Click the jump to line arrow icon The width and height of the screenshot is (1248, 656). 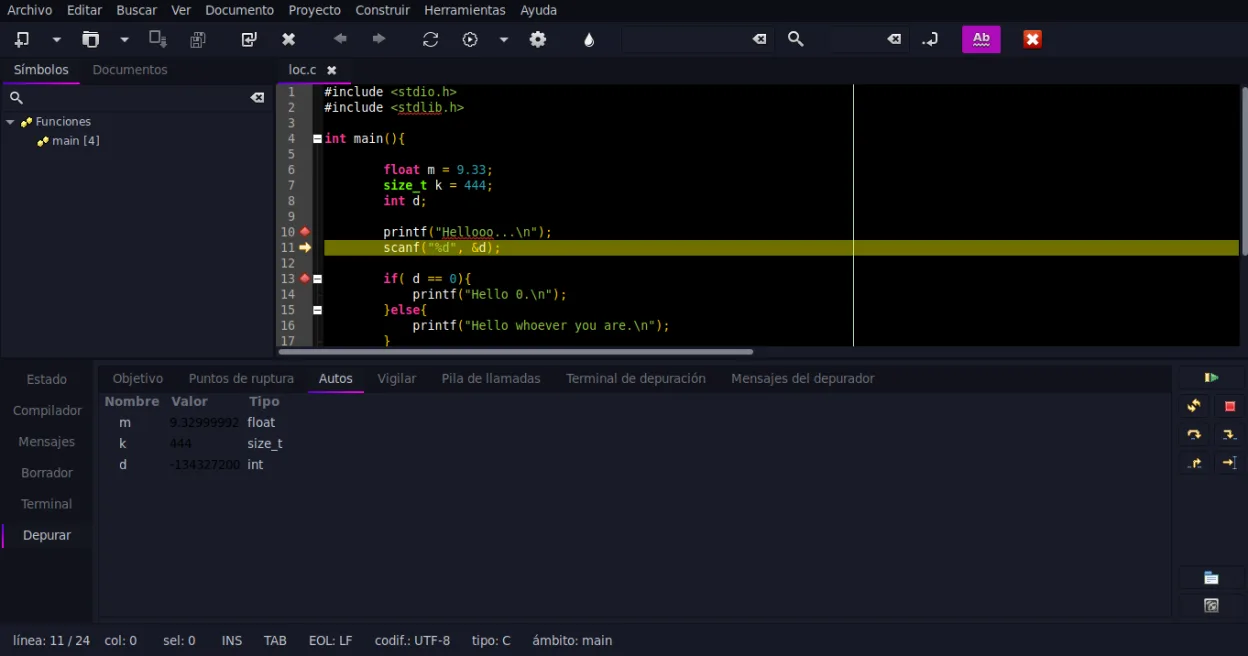point(930,39)
